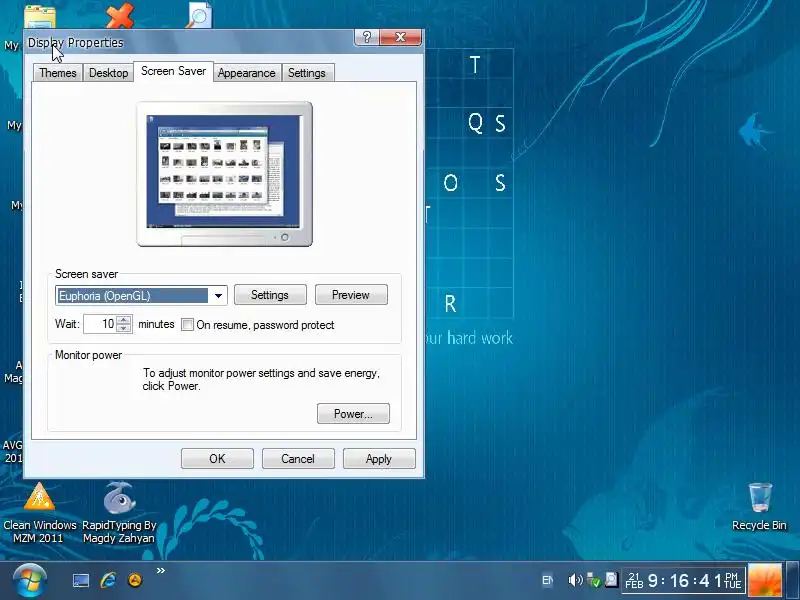Click the letter T in the desktop grid
The height and width of the screenshot is (600, 800).
coord(475,65)
